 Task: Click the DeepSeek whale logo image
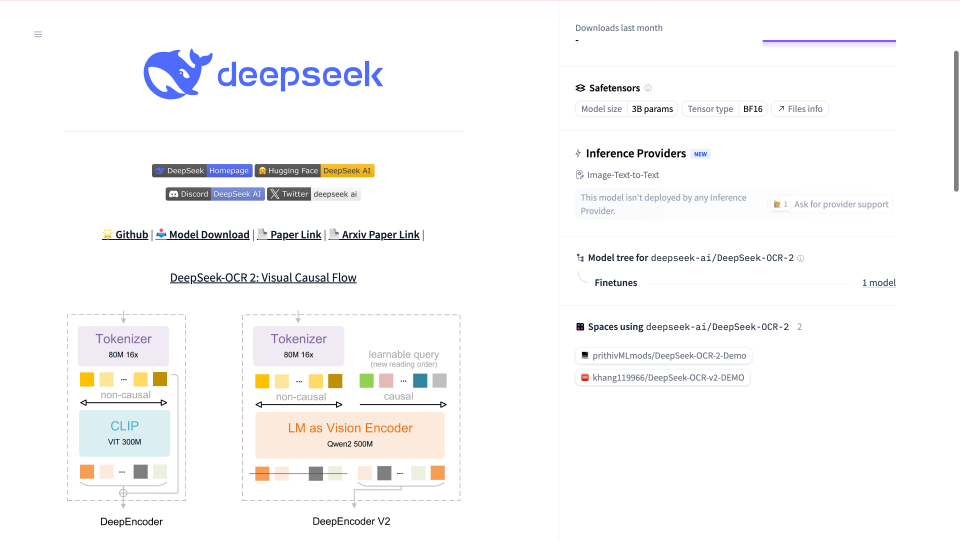[263, 74]
